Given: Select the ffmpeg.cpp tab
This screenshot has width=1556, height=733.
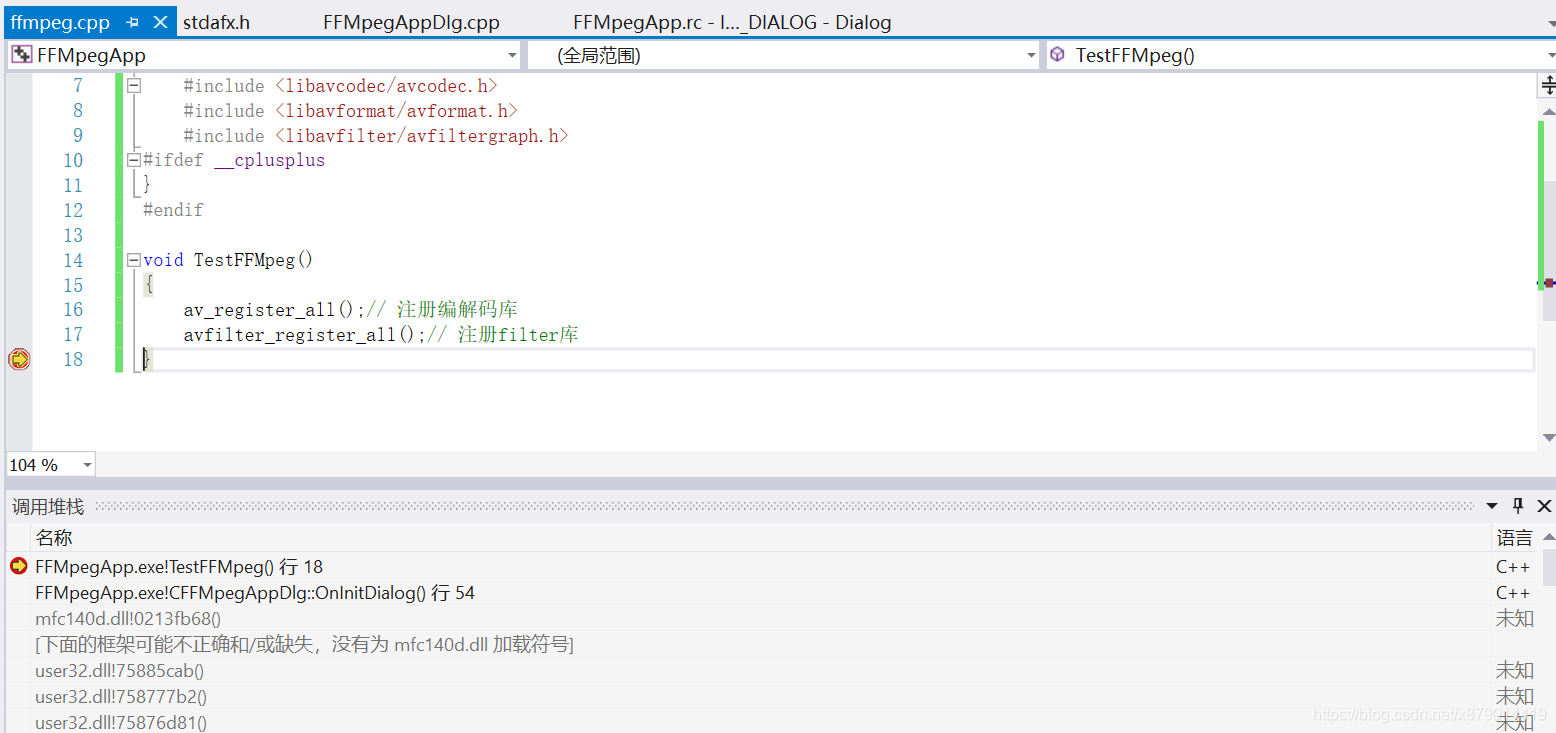Looking at the screenshot, I should click(x=60, y=22).
